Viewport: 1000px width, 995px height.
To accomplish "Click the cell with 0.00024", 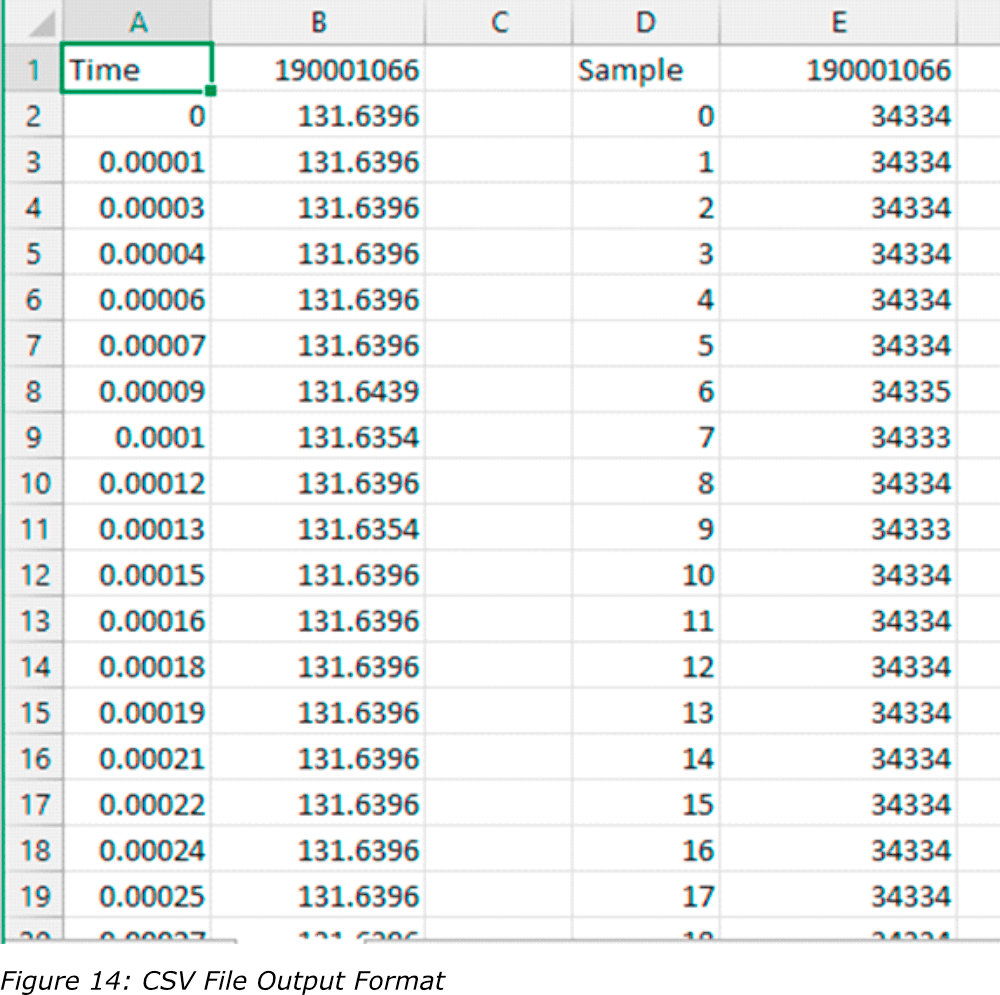I will coord(137,850).
